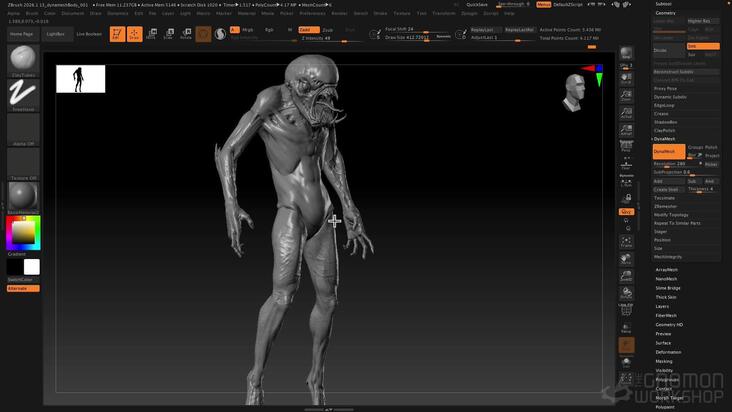The image size is (732, 412).
Task: Toggle the Smt subdivide option
Action: coord(703,46)
